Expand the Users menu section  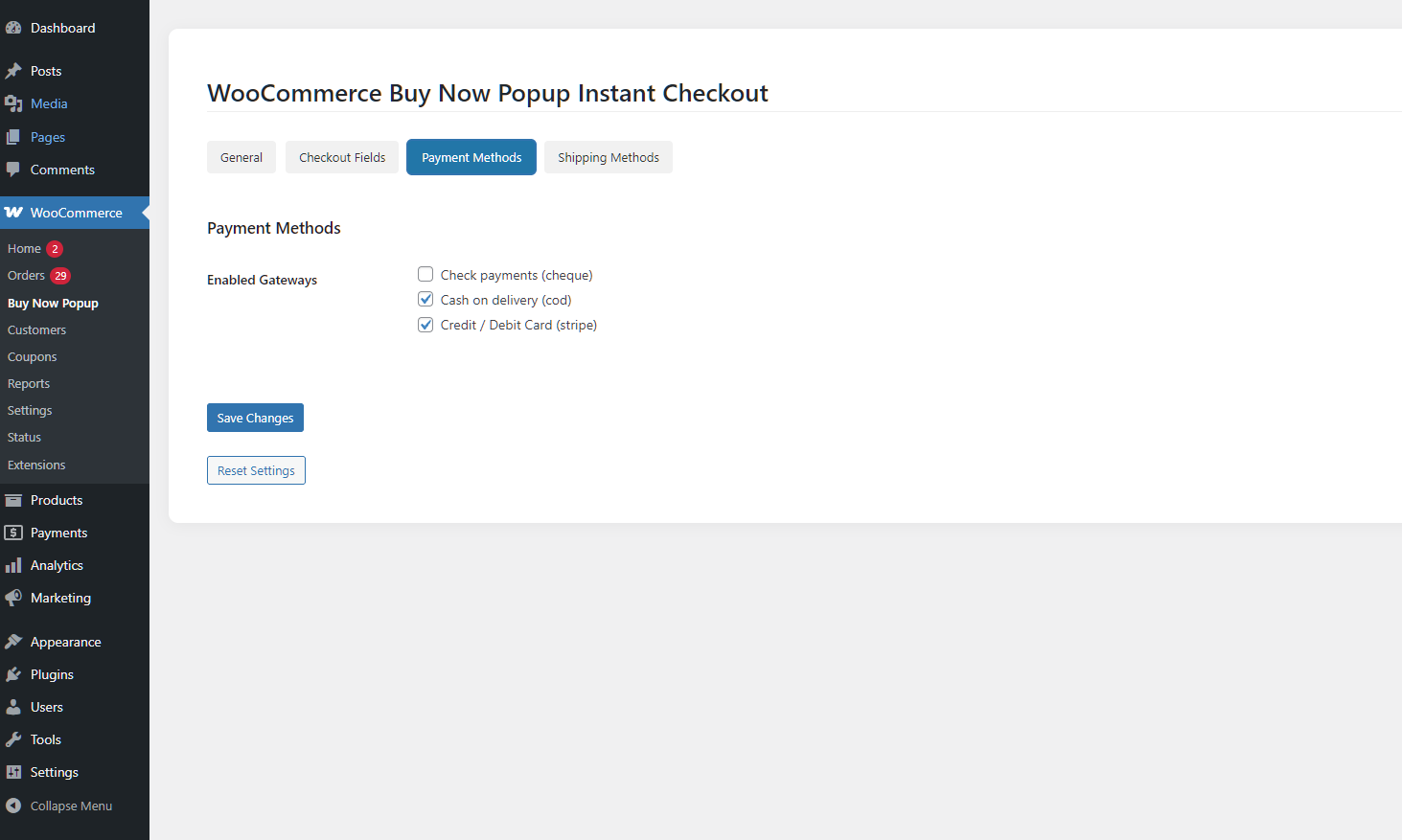46,707
